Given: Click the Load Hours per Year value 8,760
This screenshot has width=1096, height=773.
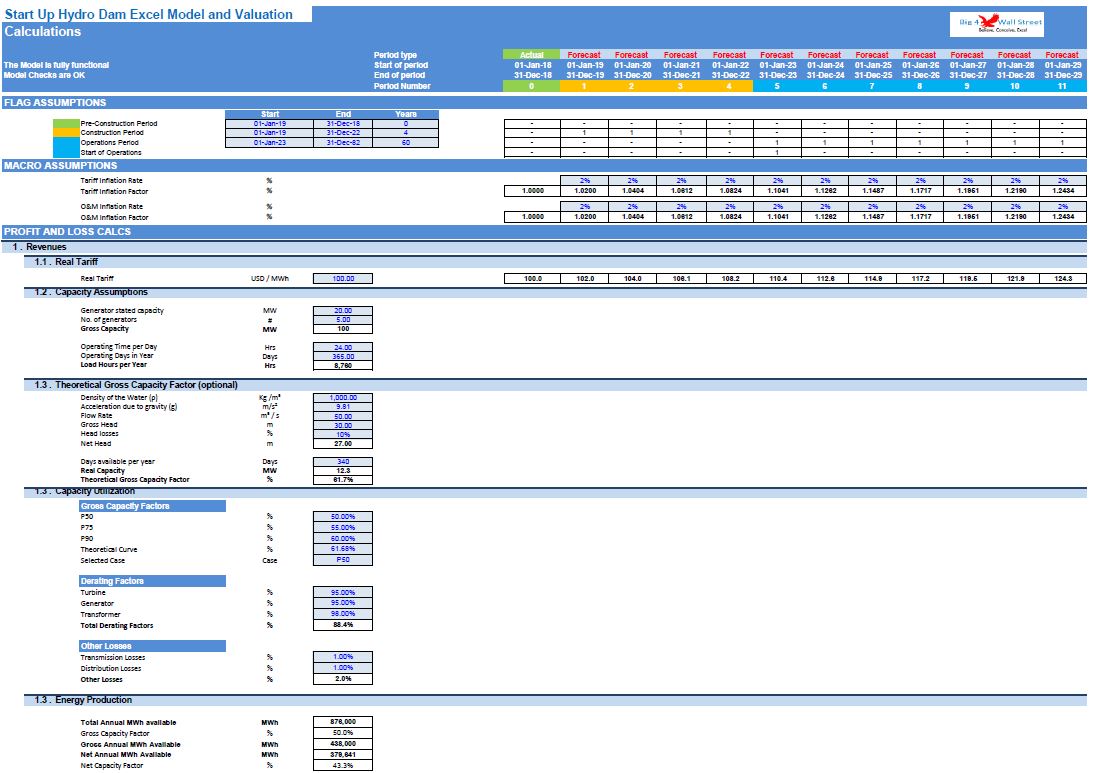Looking at the screenshot, I should 342,365.
